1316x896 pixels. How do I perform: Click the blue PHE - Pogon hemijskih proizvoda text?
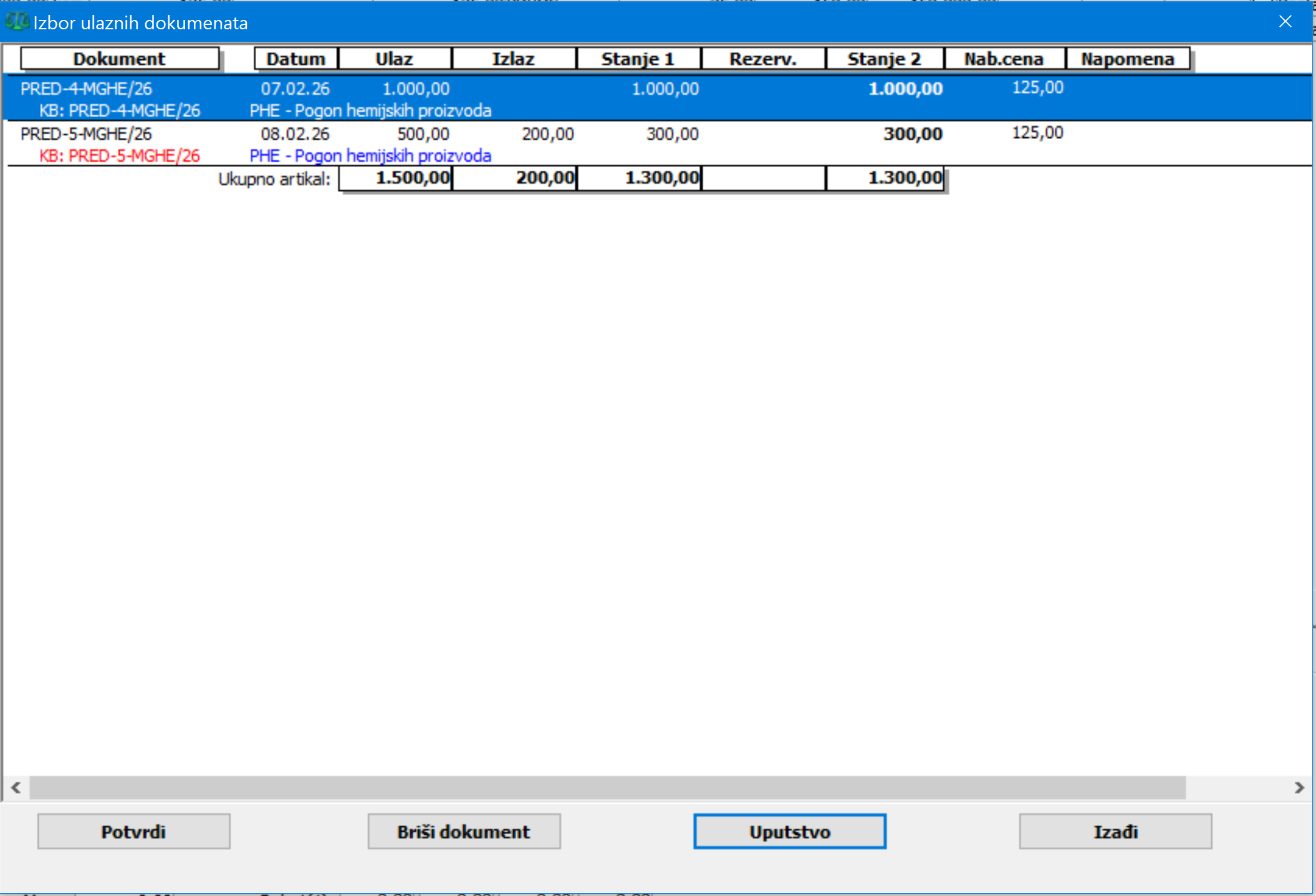371,156
